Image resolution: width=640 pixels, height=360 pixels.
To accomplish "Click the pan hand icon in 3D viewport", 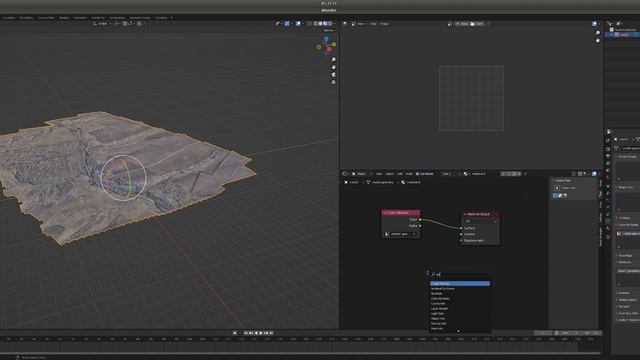I will tap(333, 67).
